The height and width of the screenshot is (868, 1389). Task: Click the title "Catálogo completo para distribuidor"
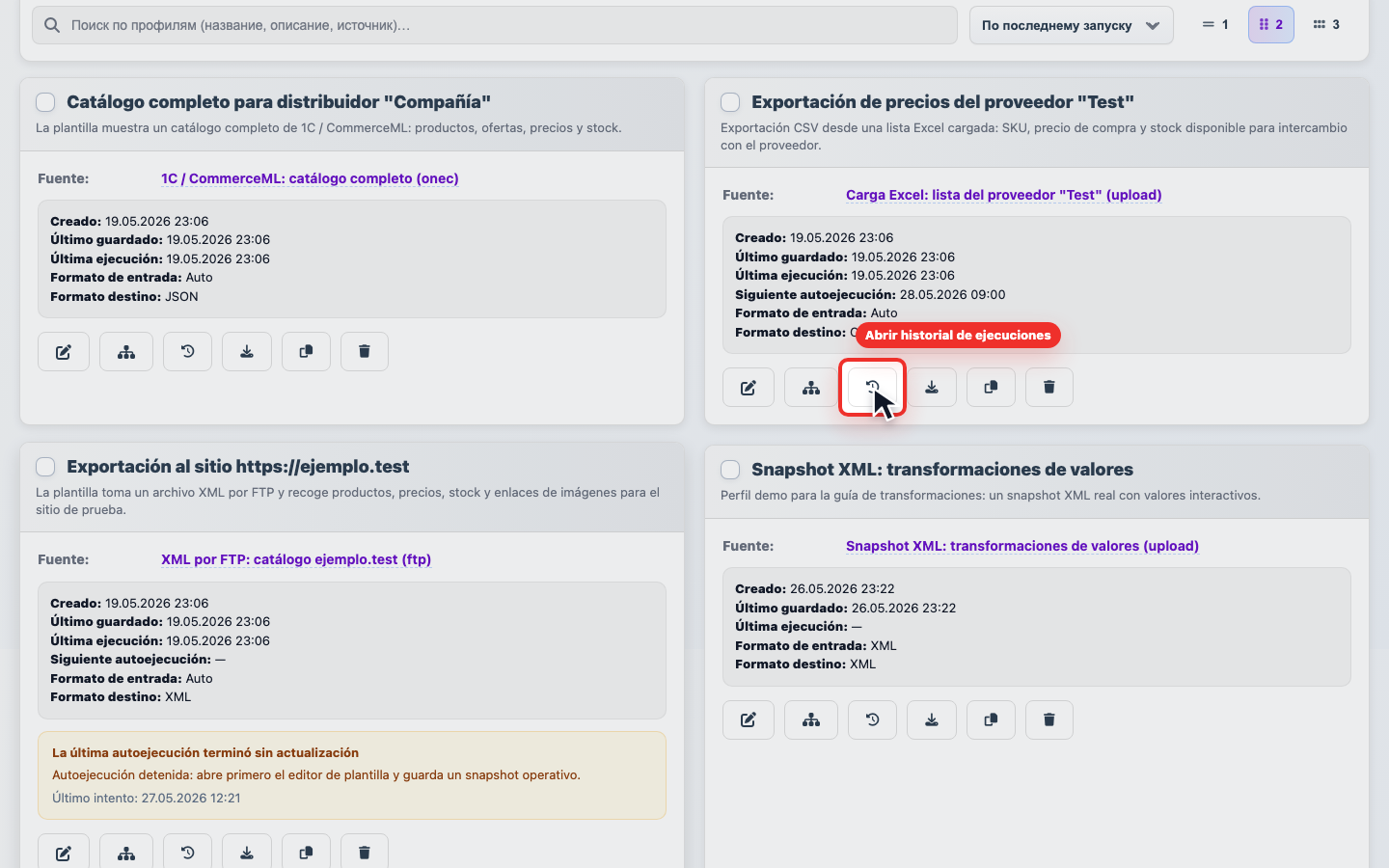tap(279, 102)
